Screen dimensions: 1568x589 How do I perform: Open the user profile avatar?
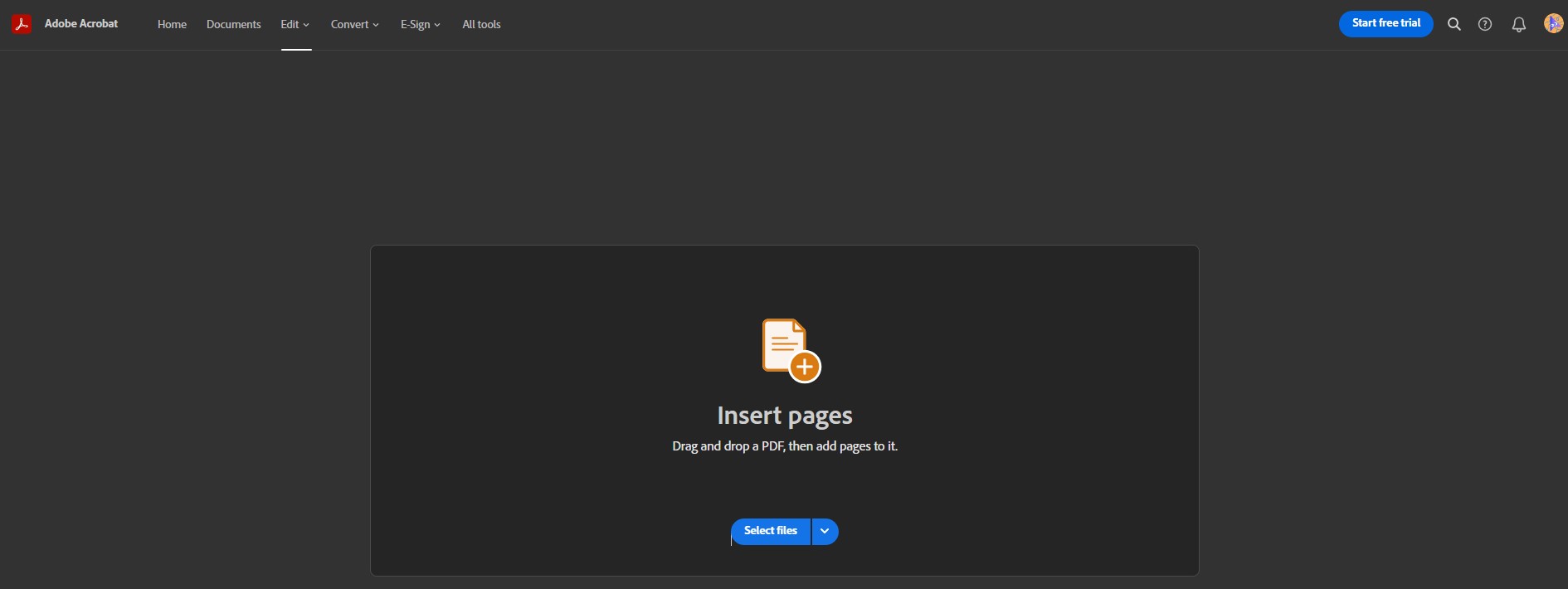pos(1553,24)
